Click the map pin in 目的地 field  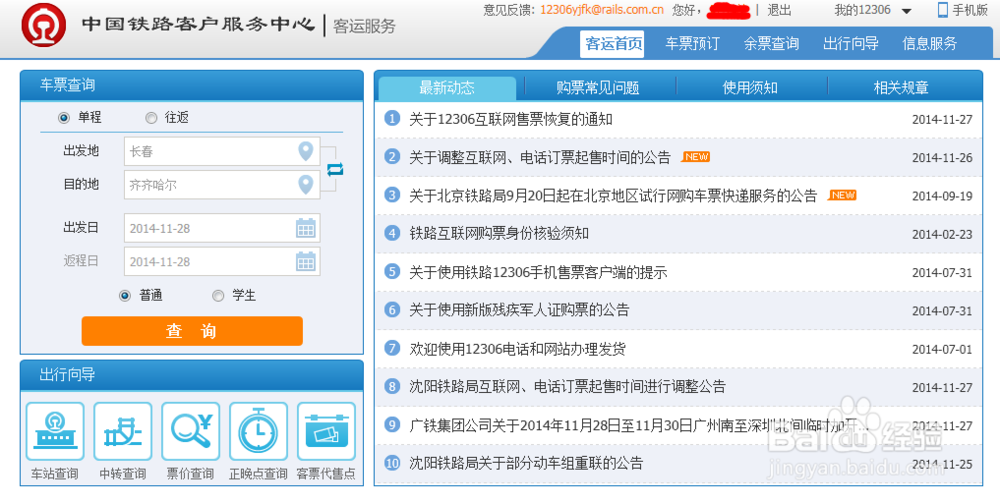[306, 185]
